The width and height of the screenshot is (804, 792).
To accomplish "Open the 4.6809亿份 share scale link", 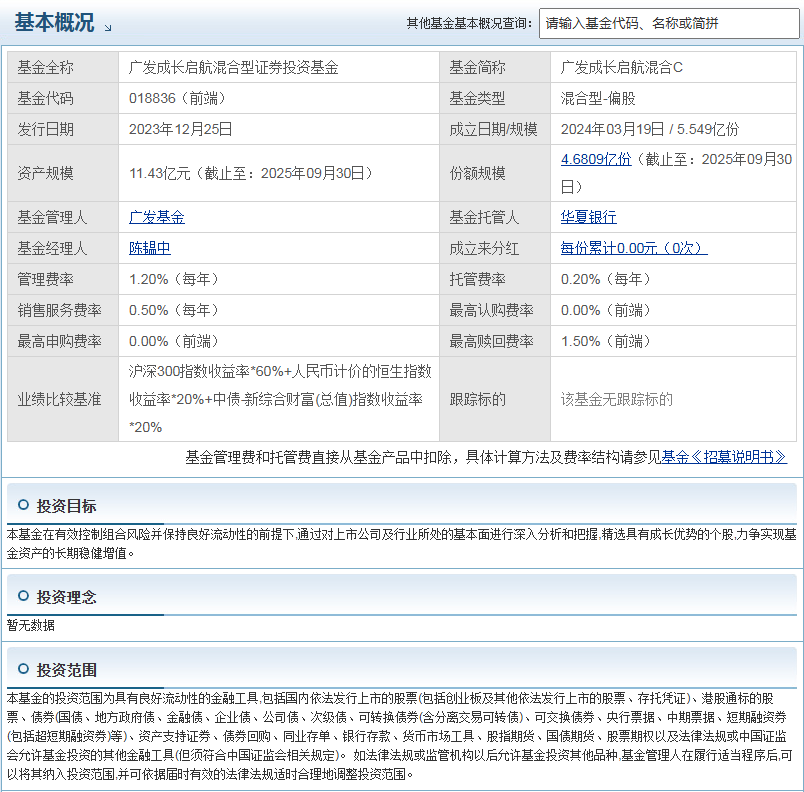I will point(596,159).
